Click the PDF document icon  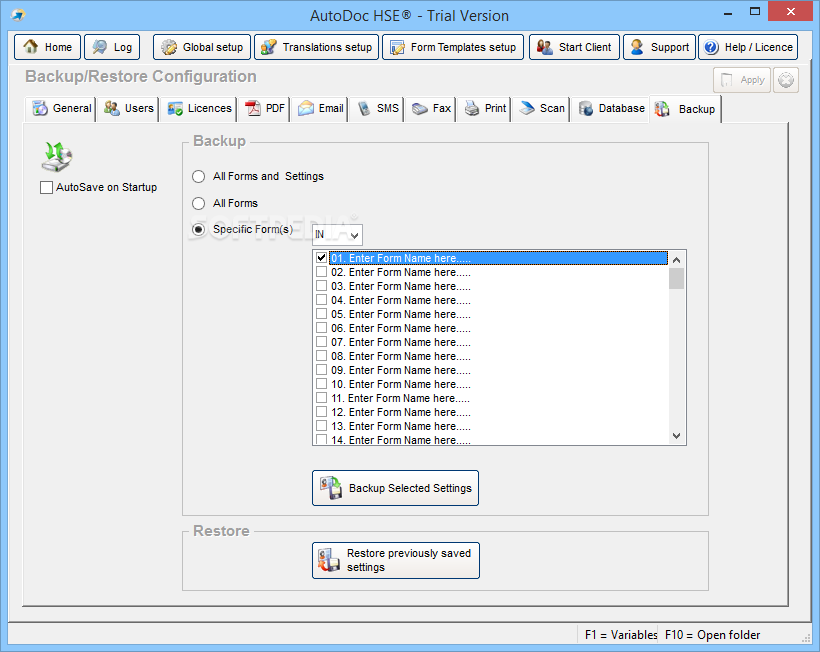pyautogui.click(x=254, y=108)
